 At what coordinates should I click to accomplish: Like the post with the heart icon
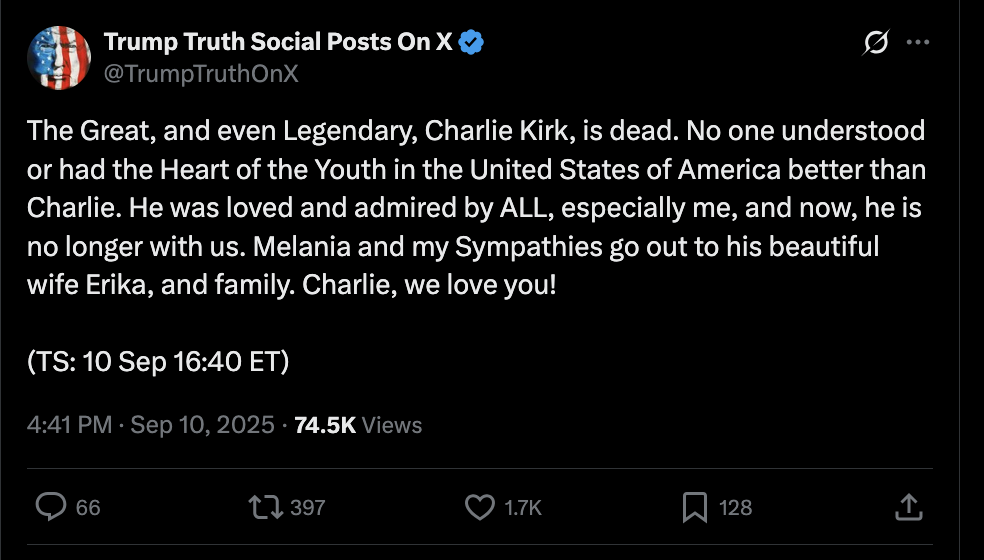481,507
